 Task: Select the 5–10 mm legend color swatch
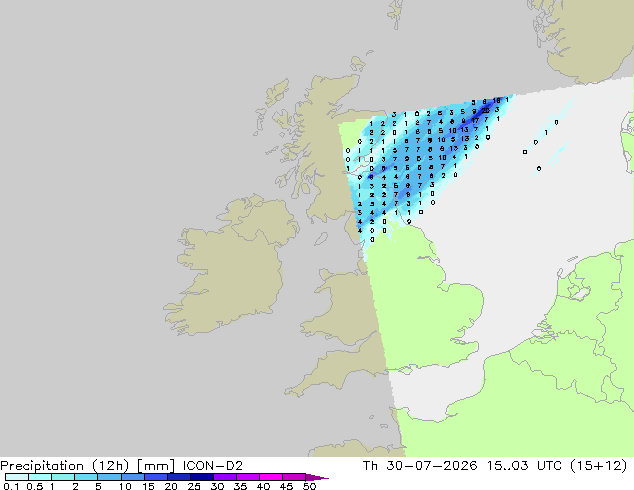[x=109, y=477]
